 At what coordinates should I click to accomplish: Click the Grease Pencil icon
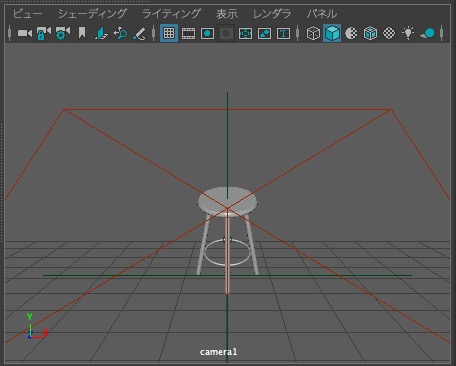139,33
